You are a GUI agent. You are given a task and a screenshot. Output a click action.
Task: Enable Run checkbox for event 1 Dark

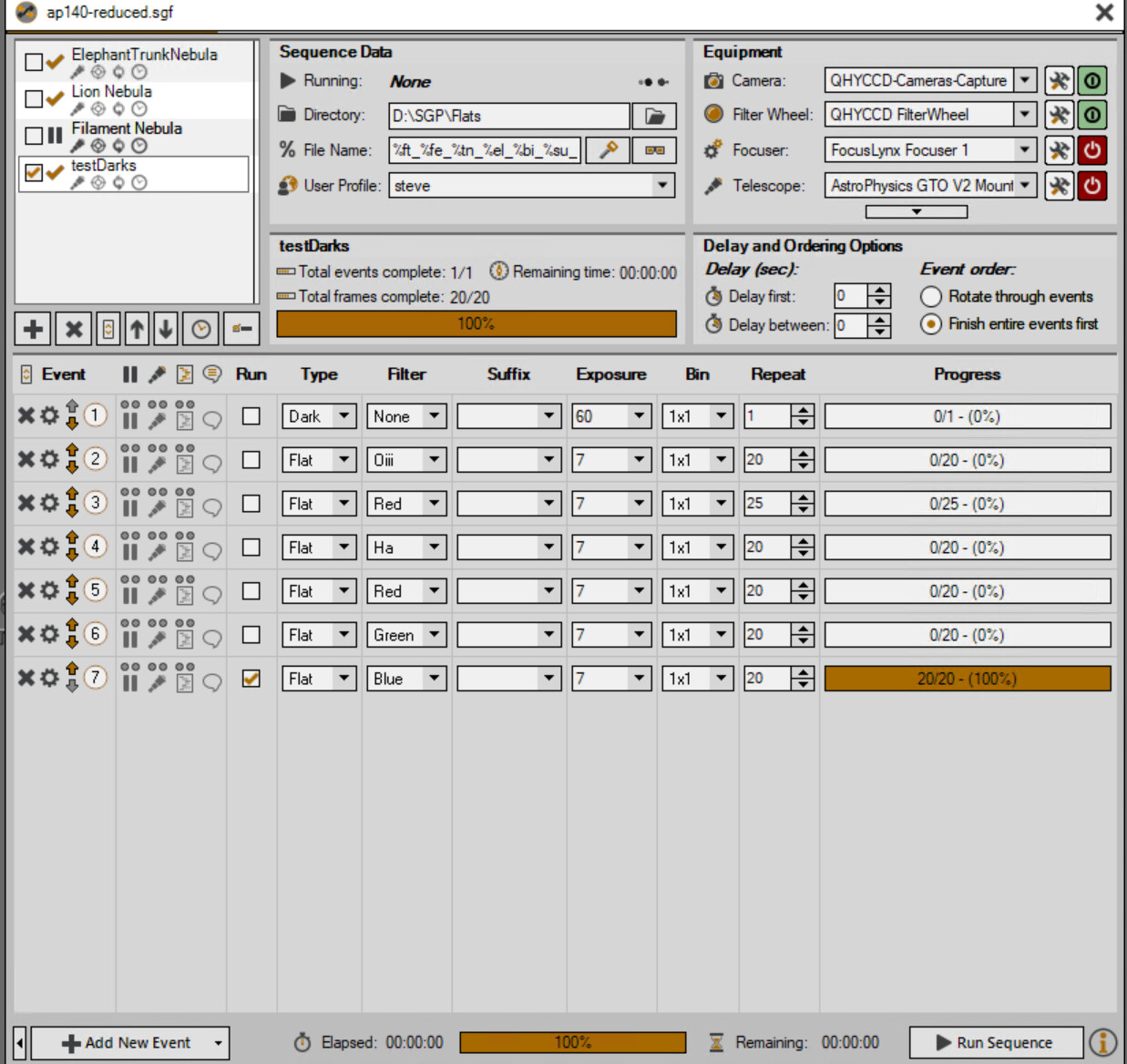(251, 416)
